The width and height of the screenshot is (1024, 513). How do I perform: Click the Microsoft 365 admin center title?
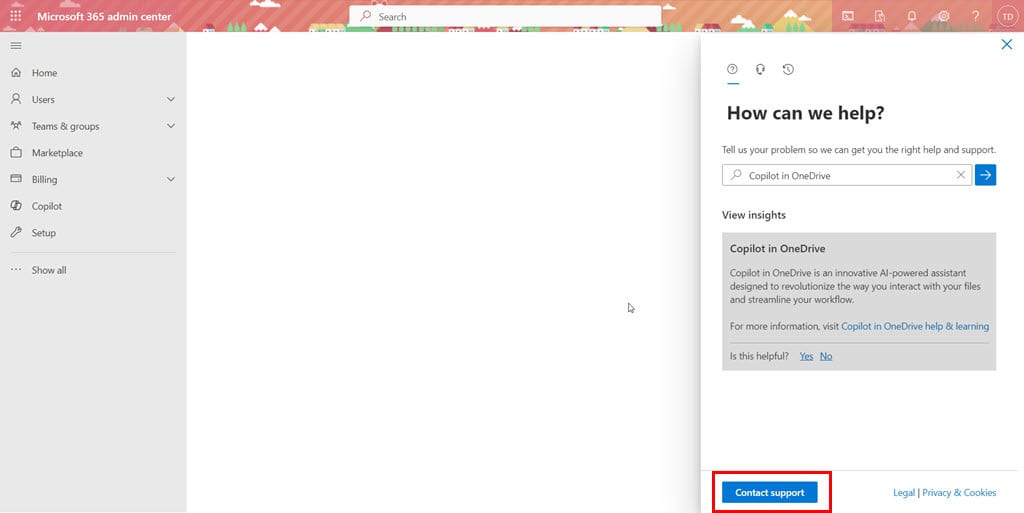tap(104, 16)
